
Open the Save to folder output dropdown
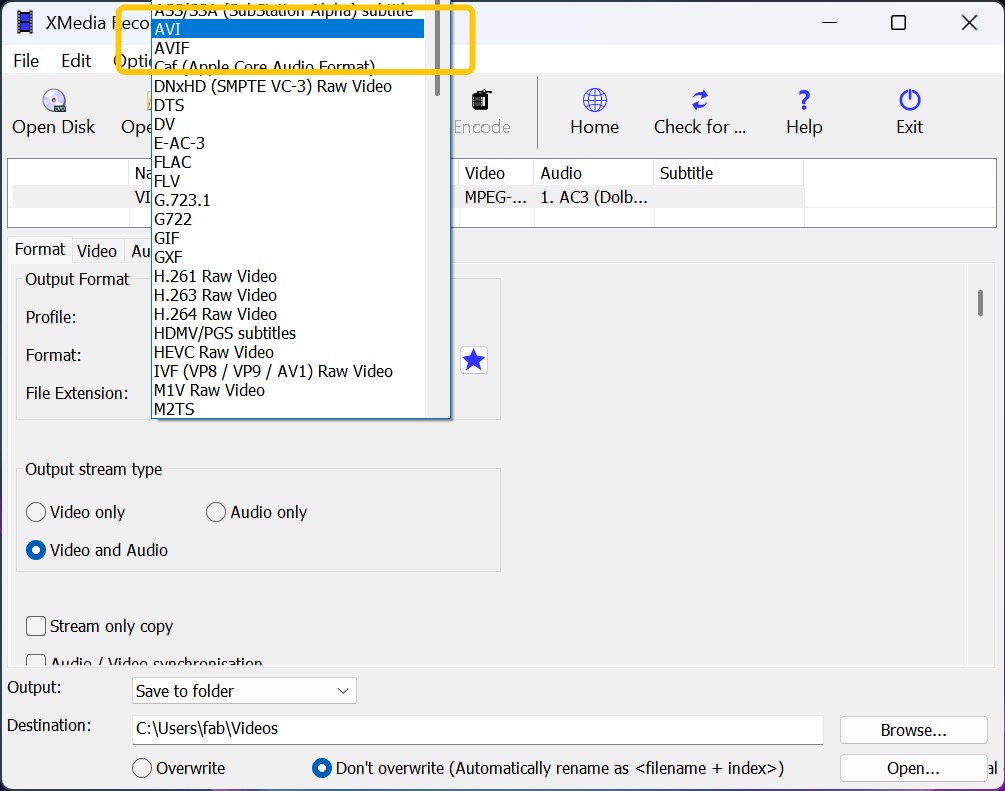click(244, 691)
